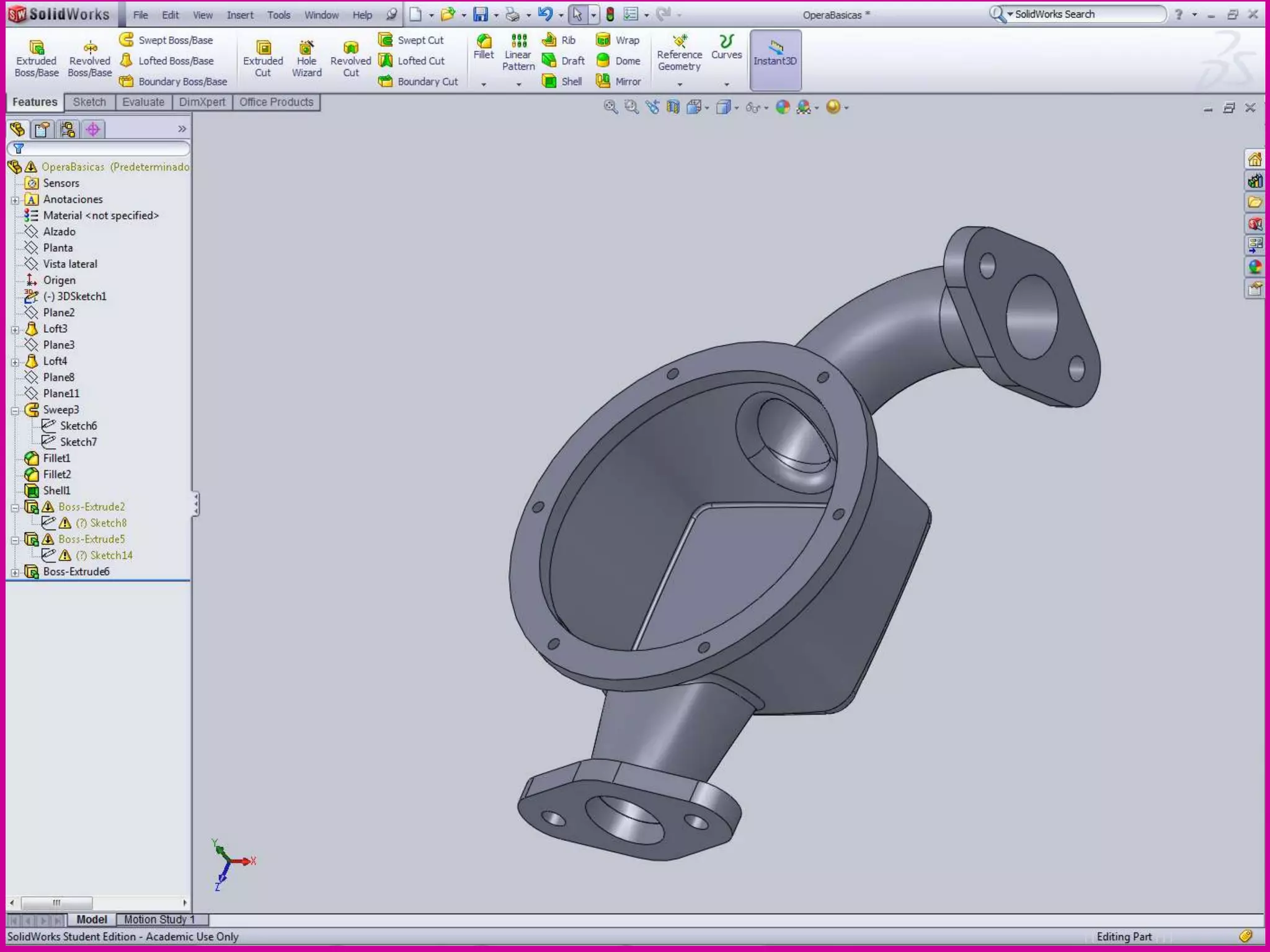The width and height of the screenshot is (1270, 952).
Task: Select the Mirror tool
Action: (x=603, y=81)
